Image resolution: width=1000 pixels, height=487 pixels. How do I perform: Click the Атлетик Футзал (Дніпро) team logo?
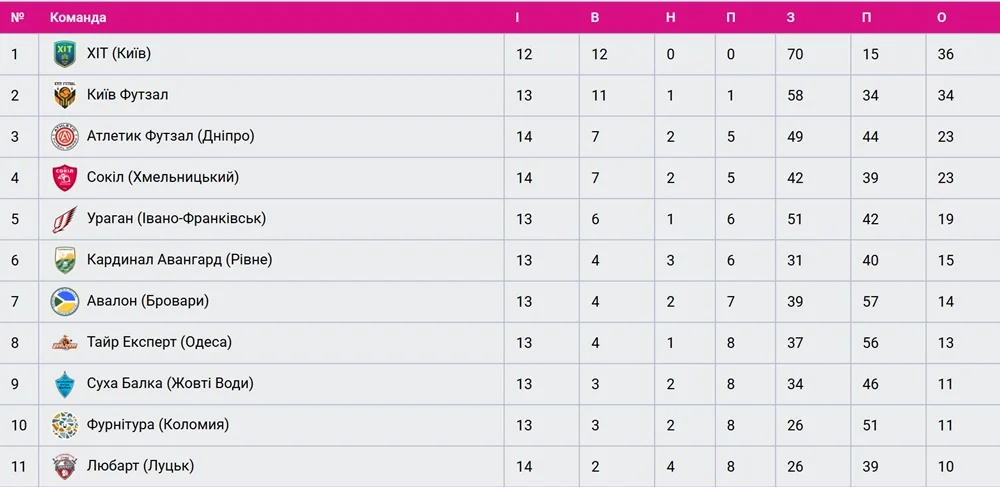pos(65,136)
